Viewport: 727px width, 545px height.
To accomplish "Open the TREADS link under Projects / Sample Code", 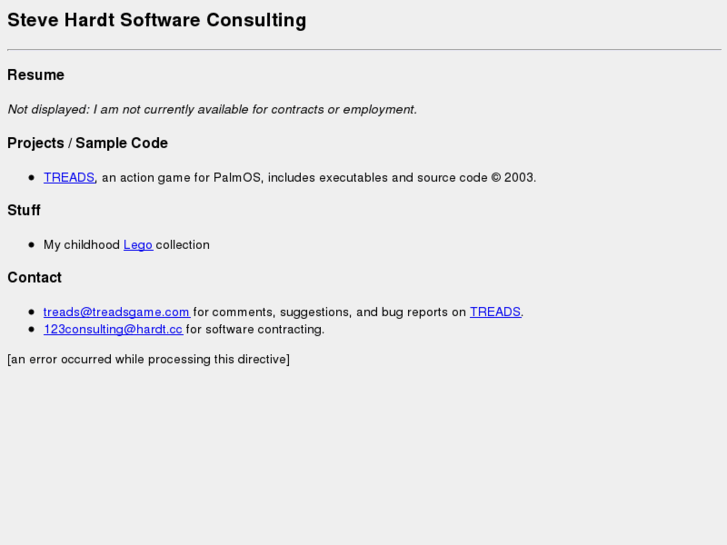I will [x=68, y=177].
